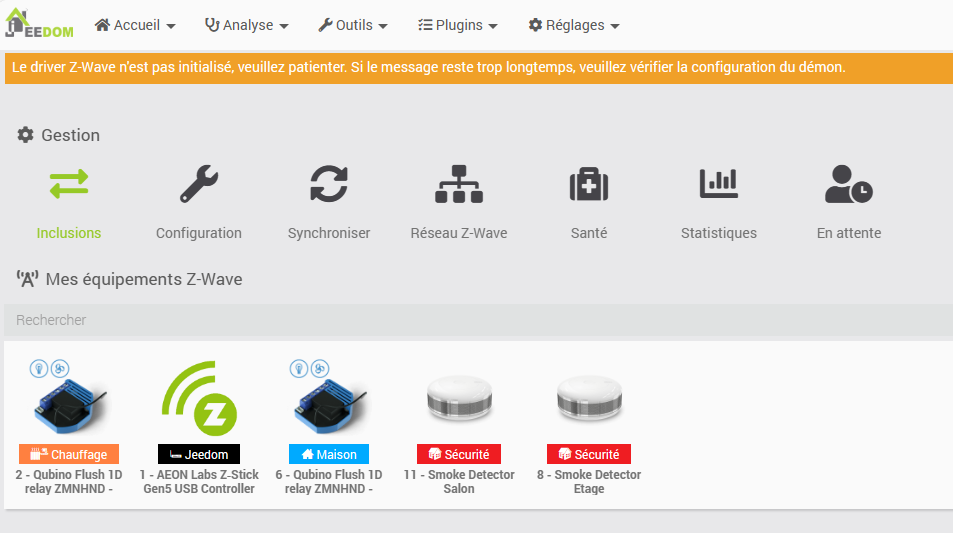Click the Jeedom logo

(x=40, y=23)
